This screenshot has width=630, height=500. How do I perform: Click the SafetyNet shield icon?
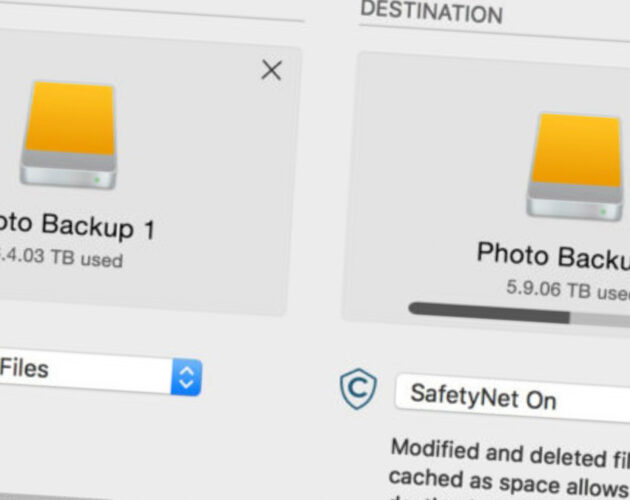(x=358, y=389)
